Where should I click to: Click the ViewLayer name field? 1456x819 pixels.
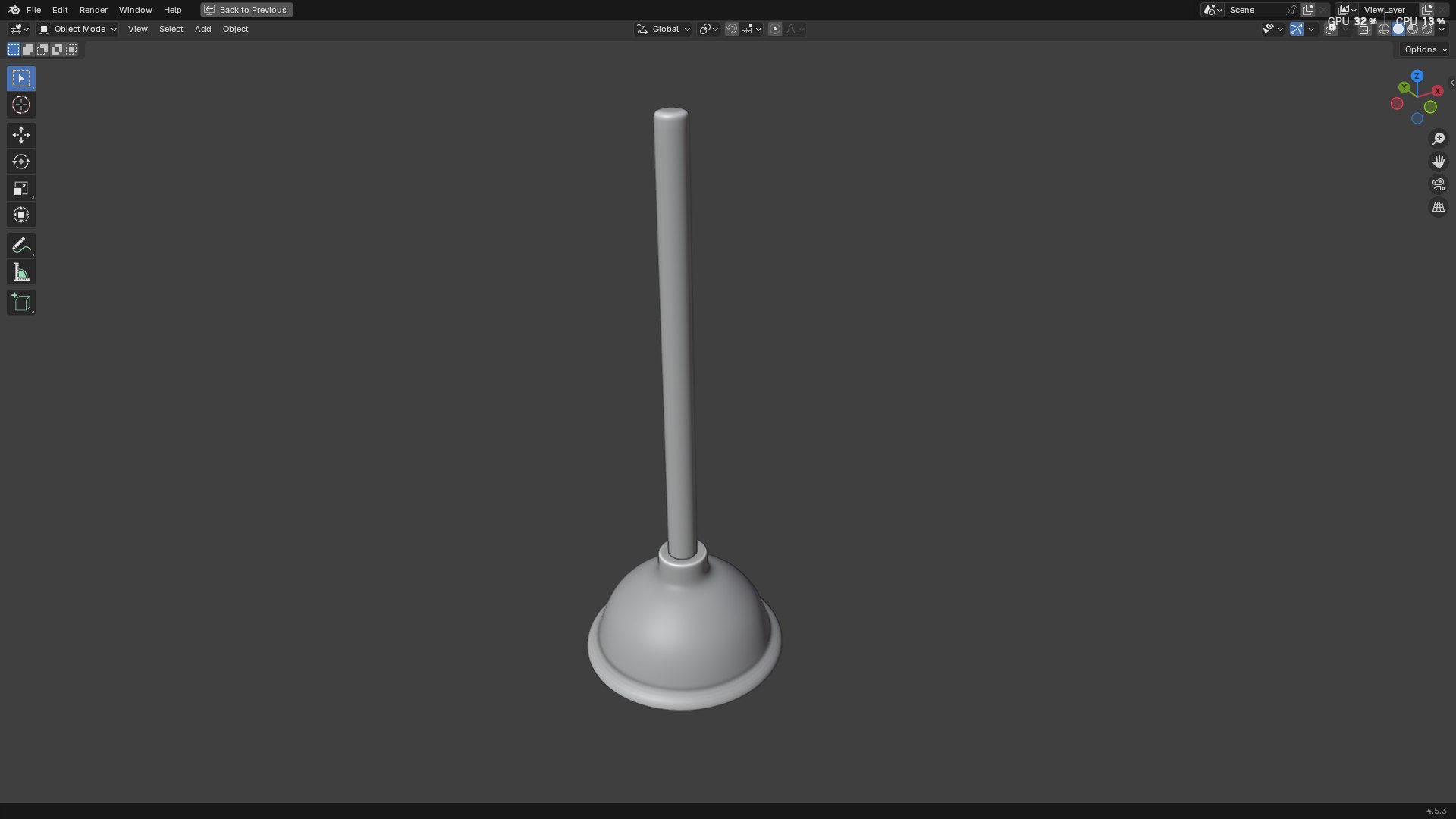(1388, 10)
